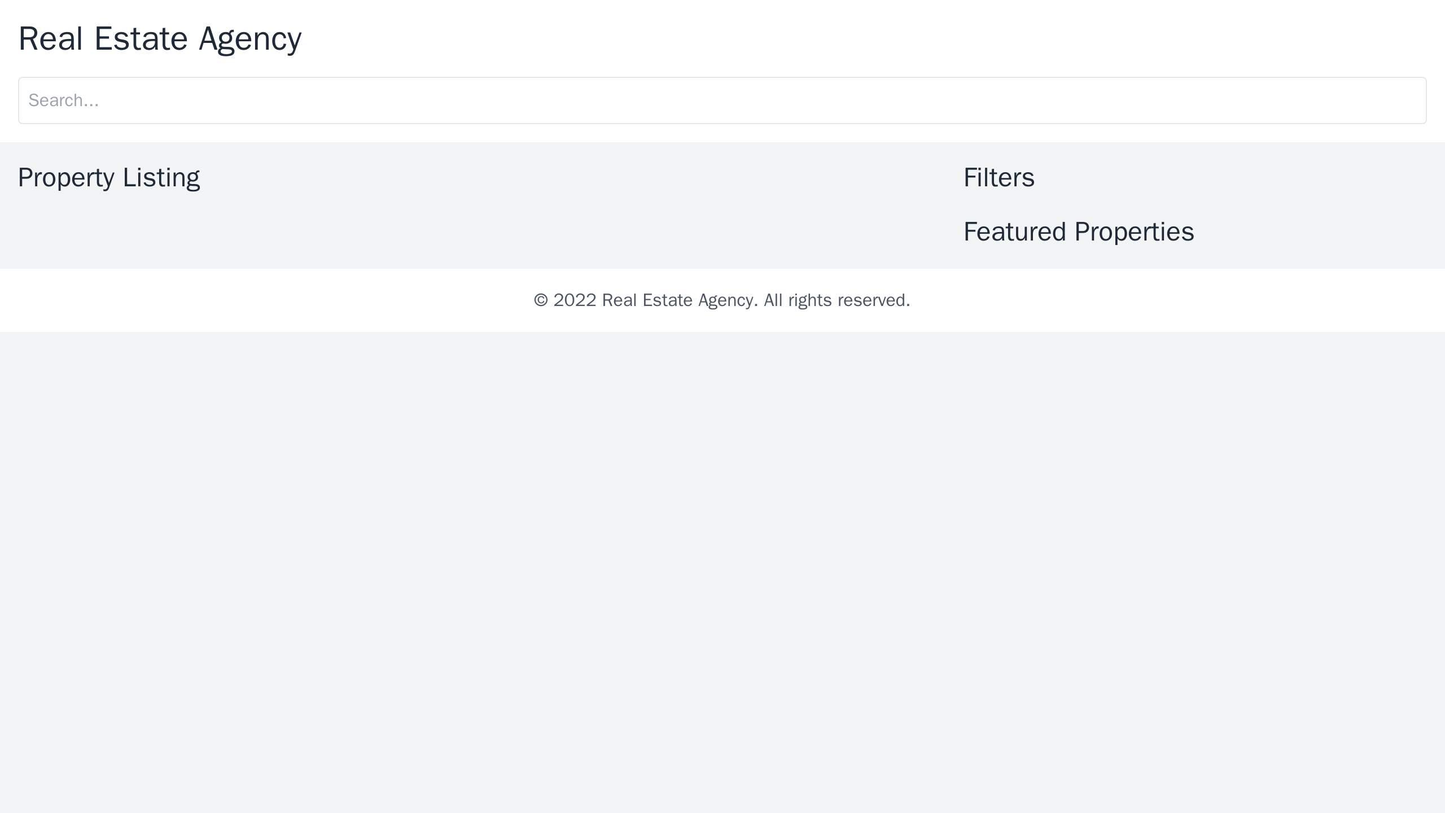1445x813 pixels.
Task: Click "© 2022" in the footer
Action: click(564, 300)
